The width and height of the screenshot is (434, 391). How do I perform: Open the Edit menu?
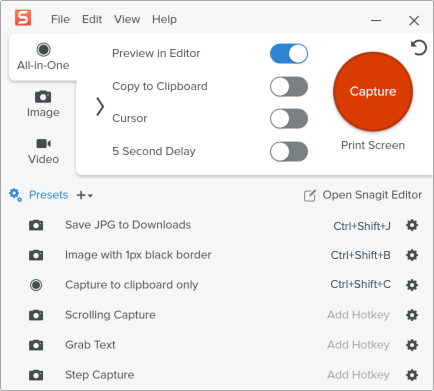92,19
